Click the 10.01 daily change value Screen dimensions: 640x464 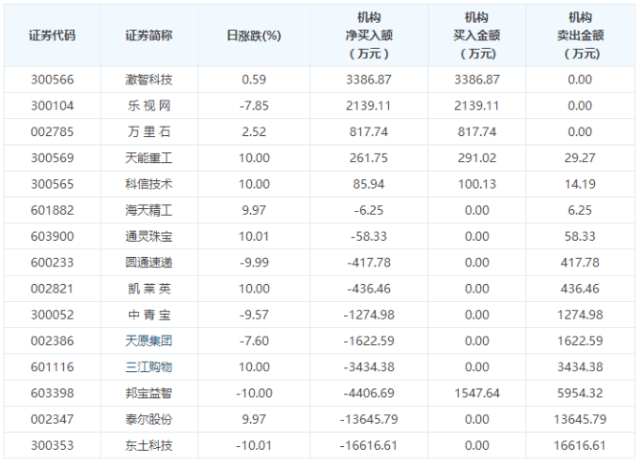(x=254, y=236)
